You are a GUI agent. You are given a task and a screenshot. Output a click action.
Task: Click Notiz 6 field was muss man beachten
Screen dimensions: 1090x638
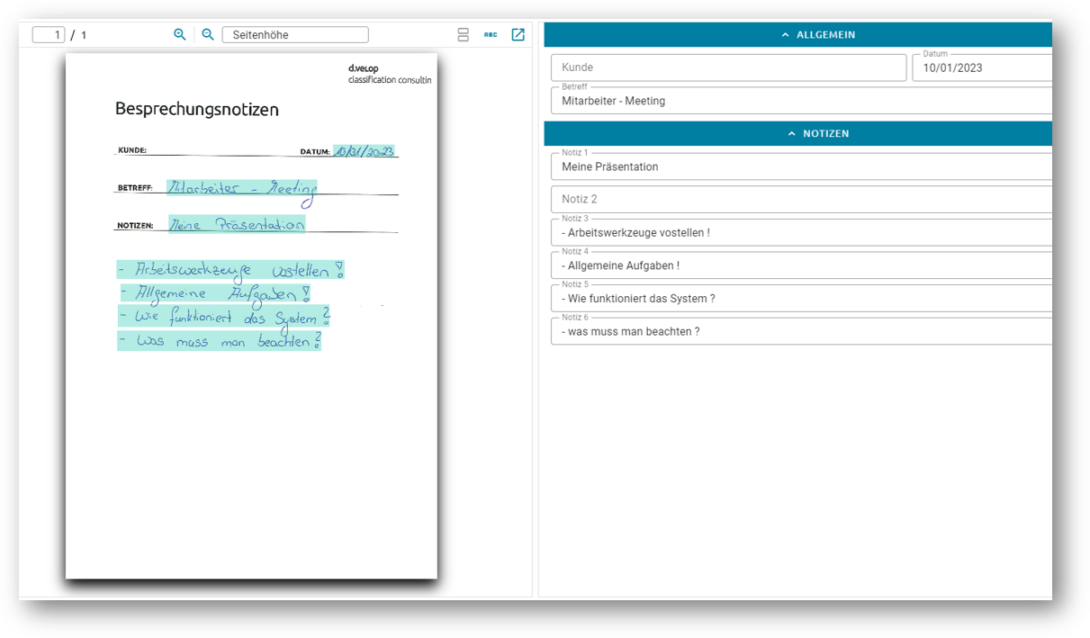click(802, 332)
